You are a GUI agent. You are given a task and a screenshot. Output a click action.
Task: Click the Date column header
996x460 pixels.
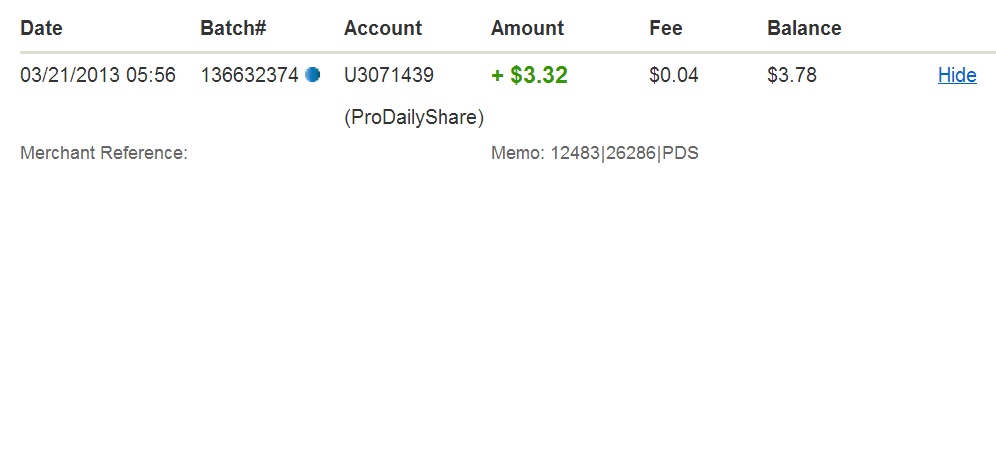pos(41,28)
